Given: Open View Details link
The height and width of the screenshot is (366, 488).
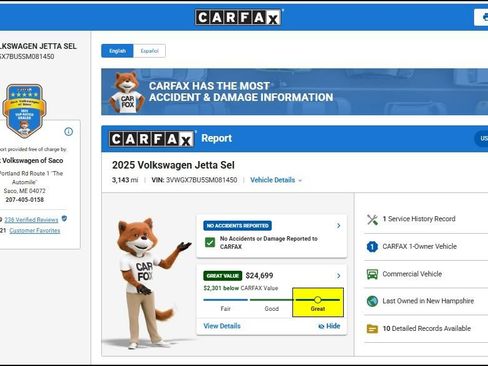Looking at the screenshot, I should tap(222, 326).
